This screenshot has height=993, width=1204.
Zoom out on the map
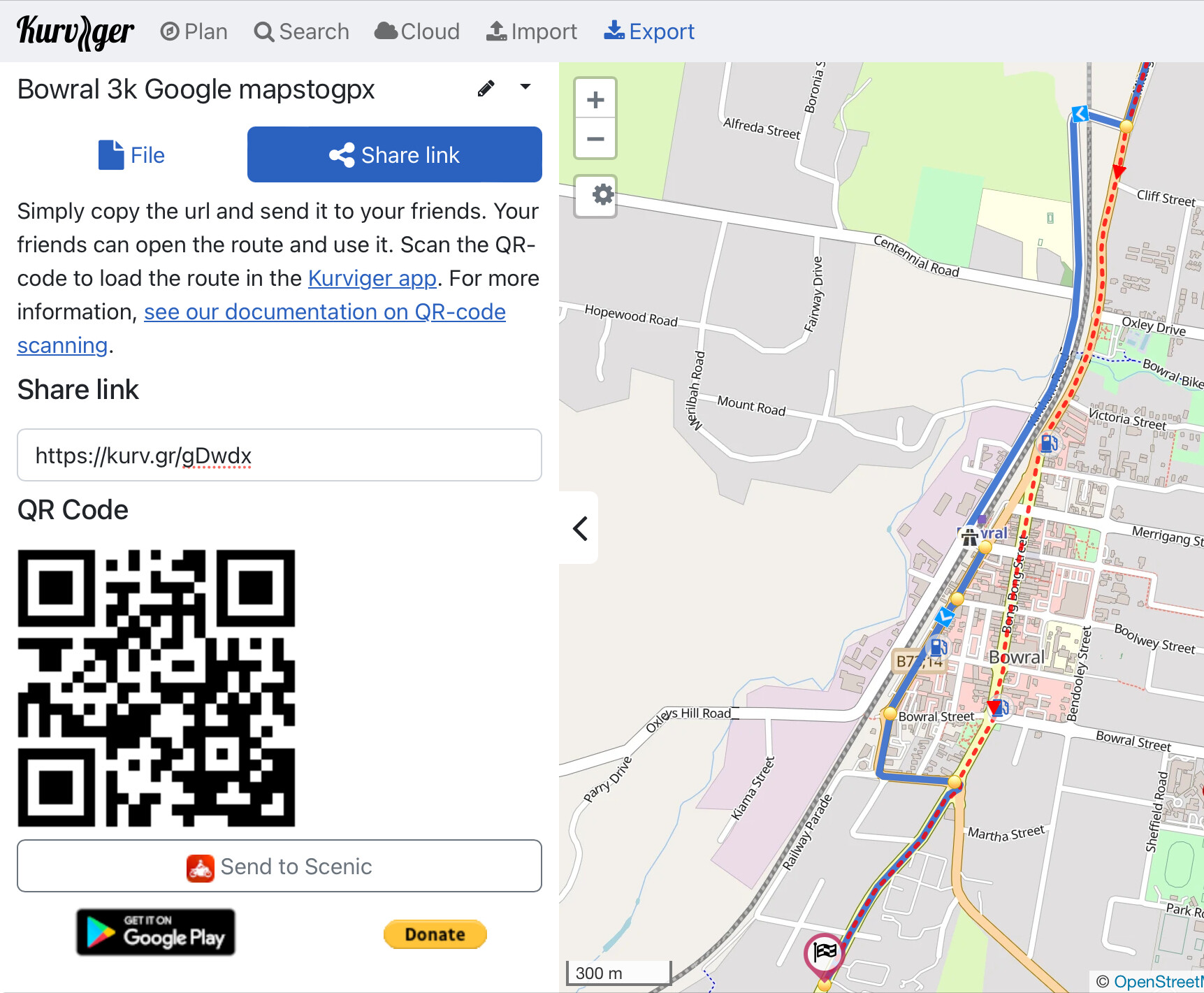point(595,139)
